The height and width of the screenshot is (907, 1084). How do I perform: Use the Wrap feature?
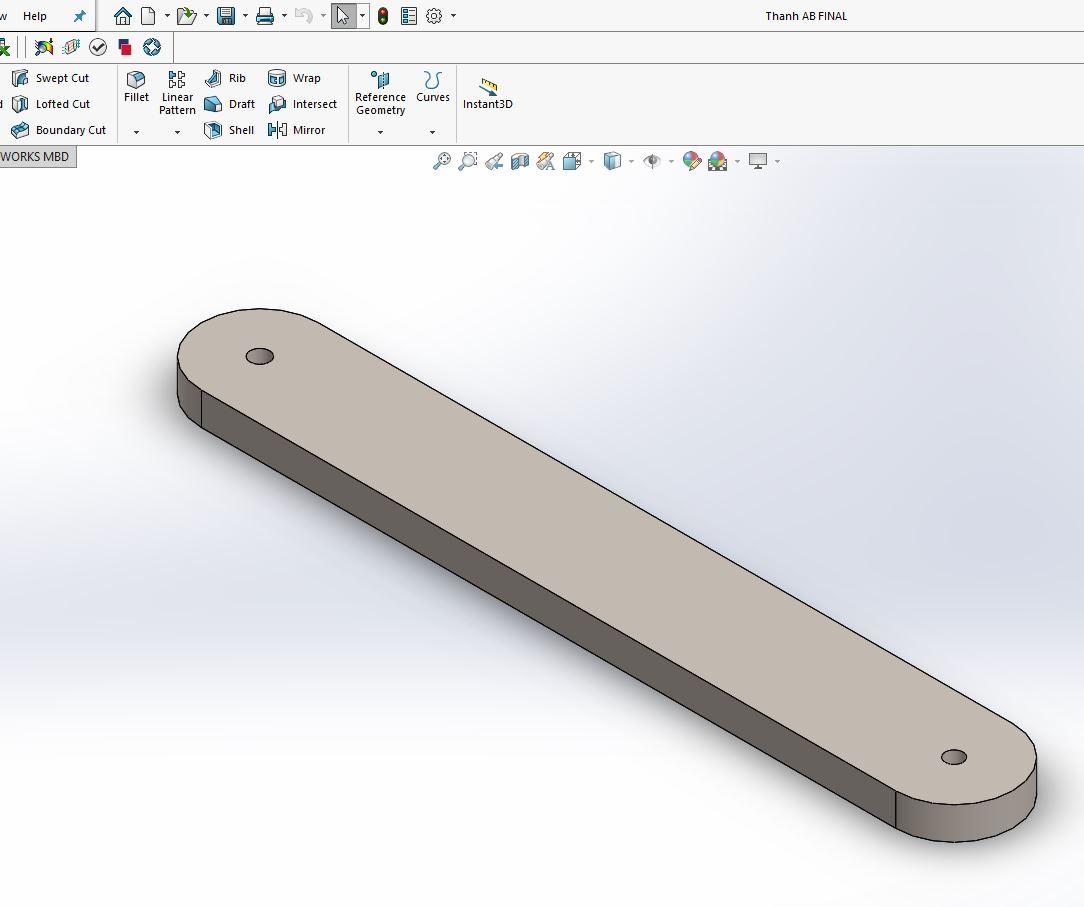(x=294, y=78)
